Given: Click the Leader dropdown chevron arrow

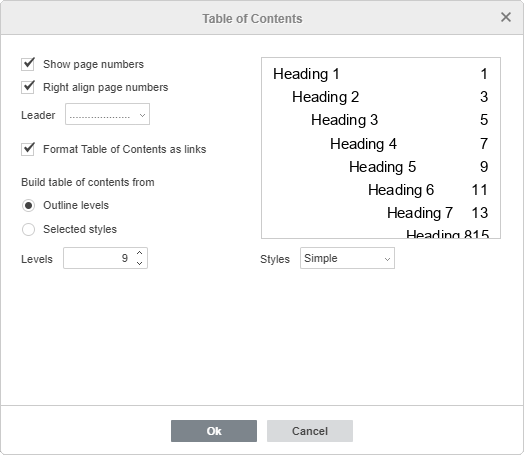Looking at the screenshot, I should pos(142,115).
